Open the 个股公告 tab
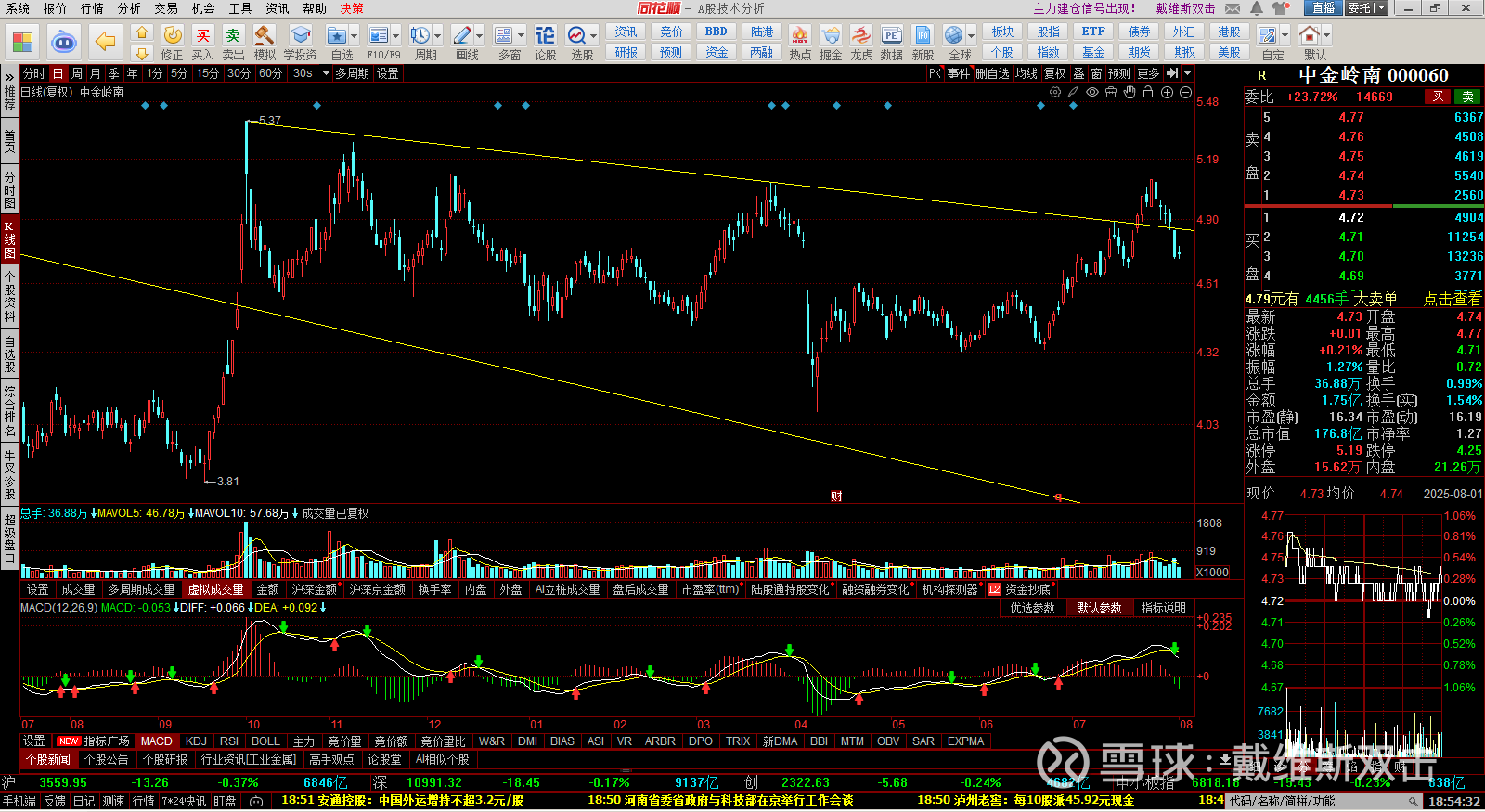Image resolution: width=1485 pixels, height=812 pixels. (x=106, y=759)
